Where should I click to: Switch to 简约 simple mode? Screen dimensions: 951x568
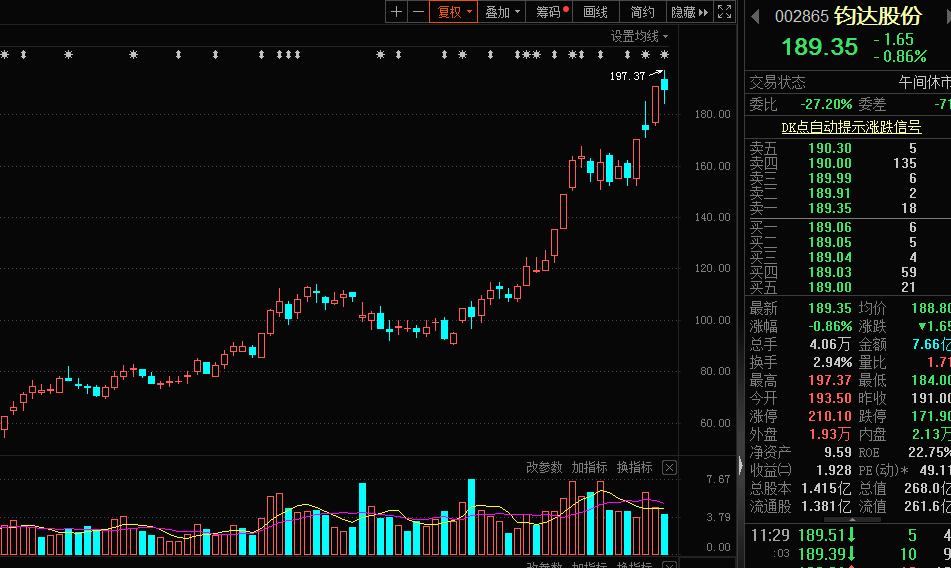(x=642, y=12)
